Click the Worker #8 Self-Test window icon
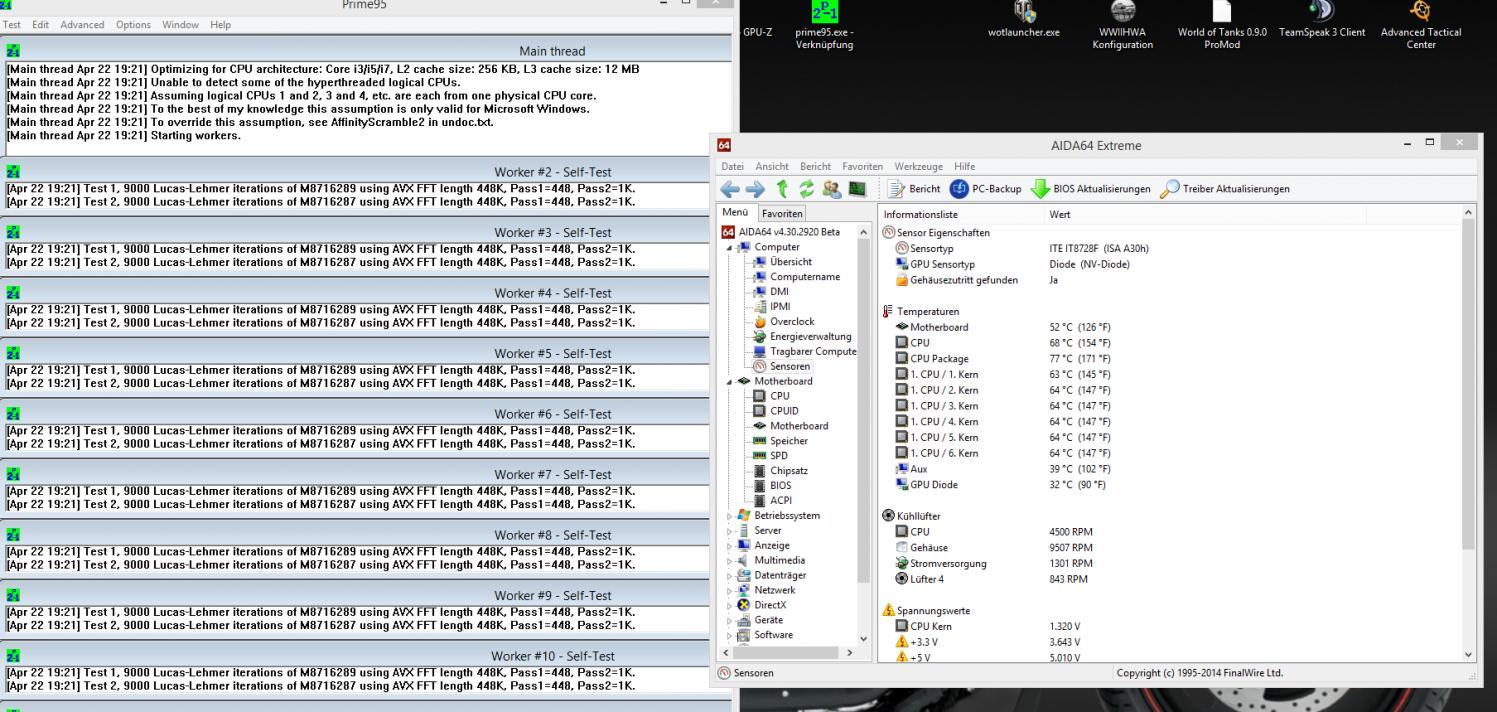 [x=13, y=535]
